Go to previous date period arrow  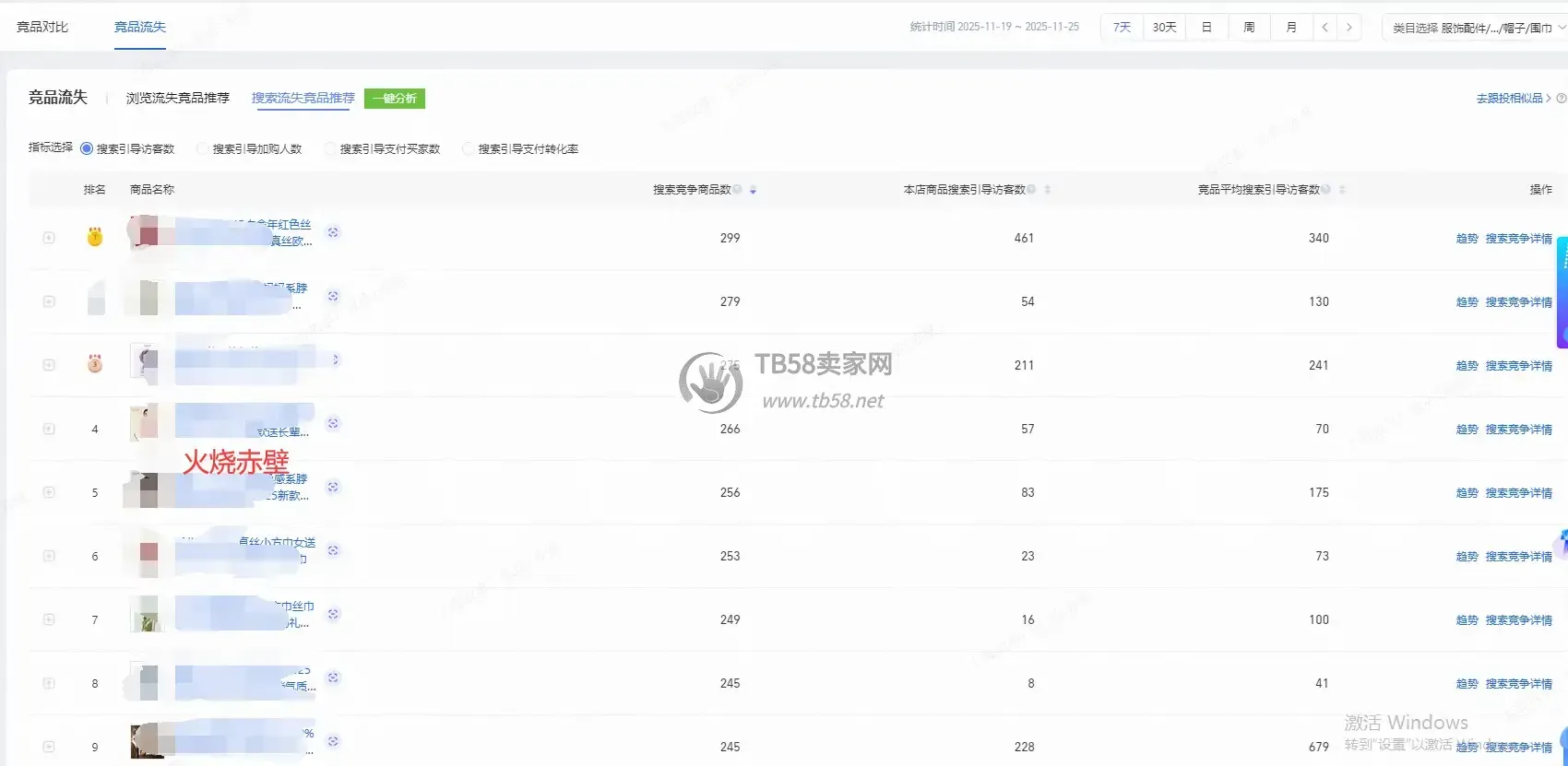coord(1324,27)
